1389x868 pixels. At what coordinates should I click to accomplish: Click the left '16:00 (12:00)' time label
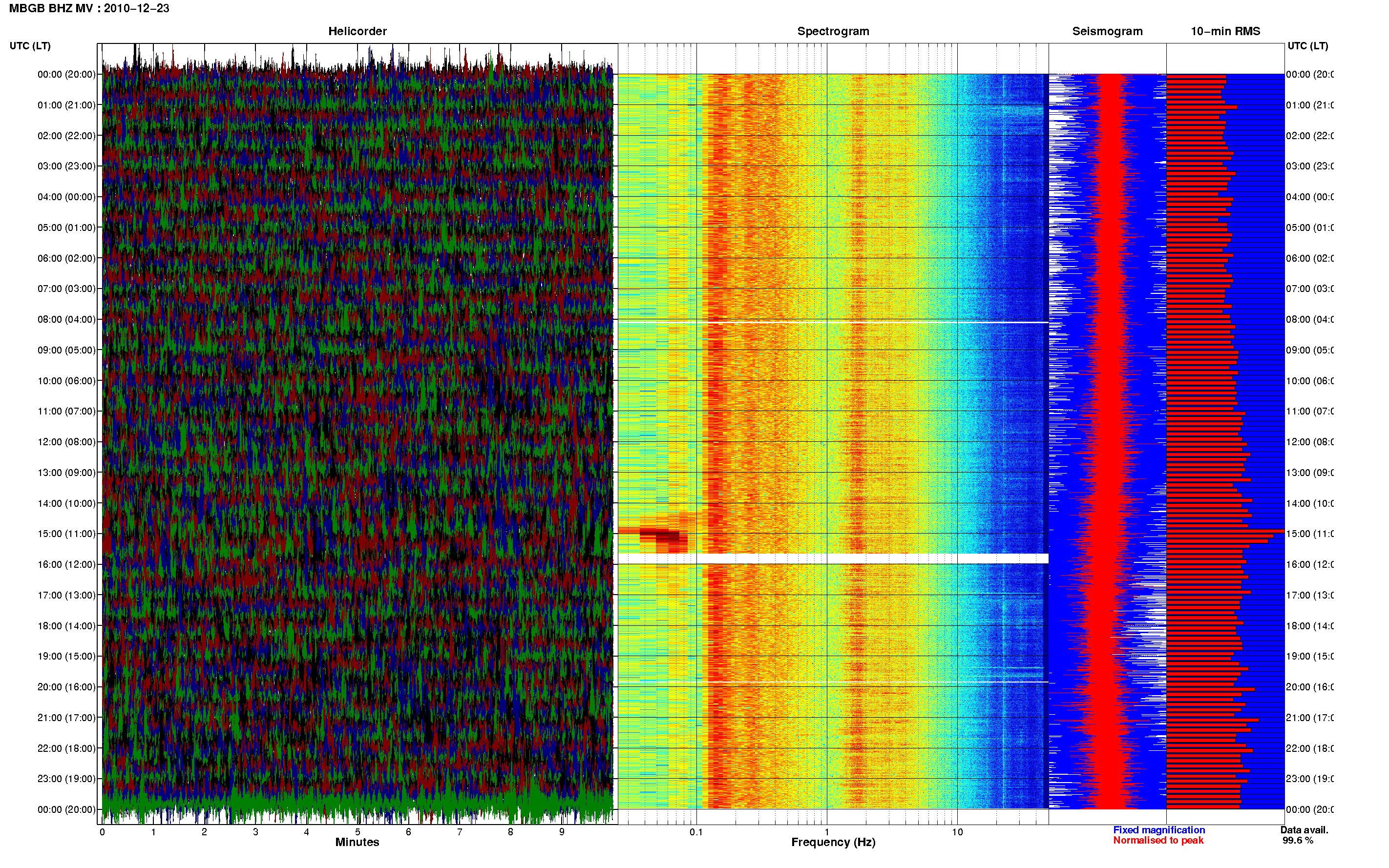point(66,564)
